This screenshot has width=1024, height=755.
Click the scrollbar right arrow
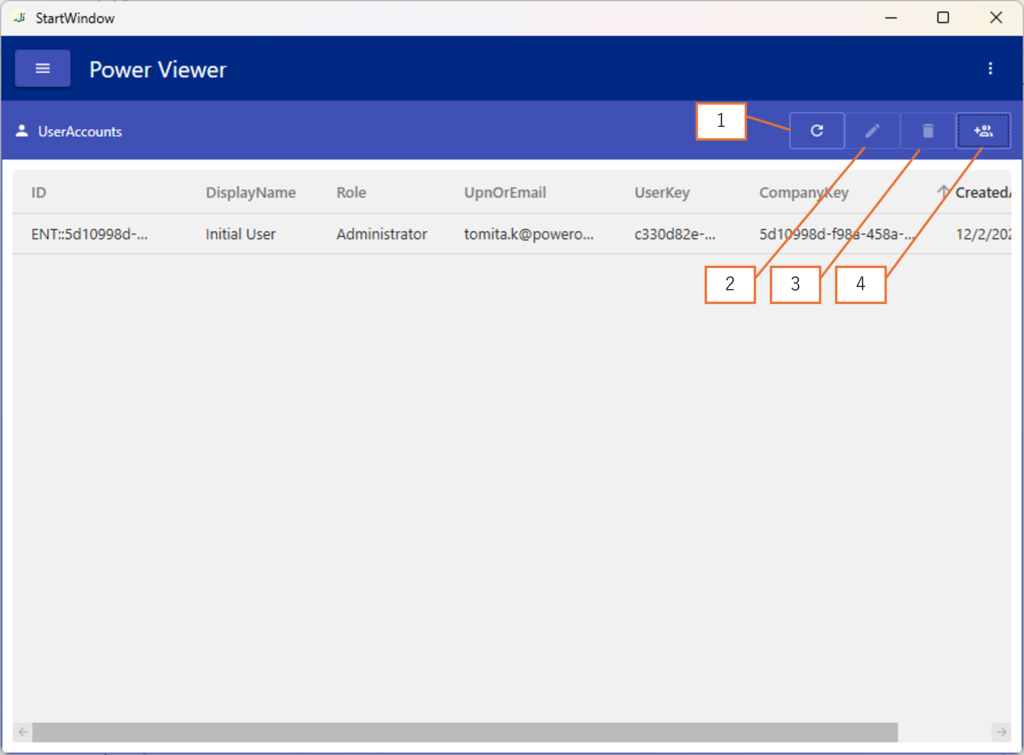point(1001,732)
